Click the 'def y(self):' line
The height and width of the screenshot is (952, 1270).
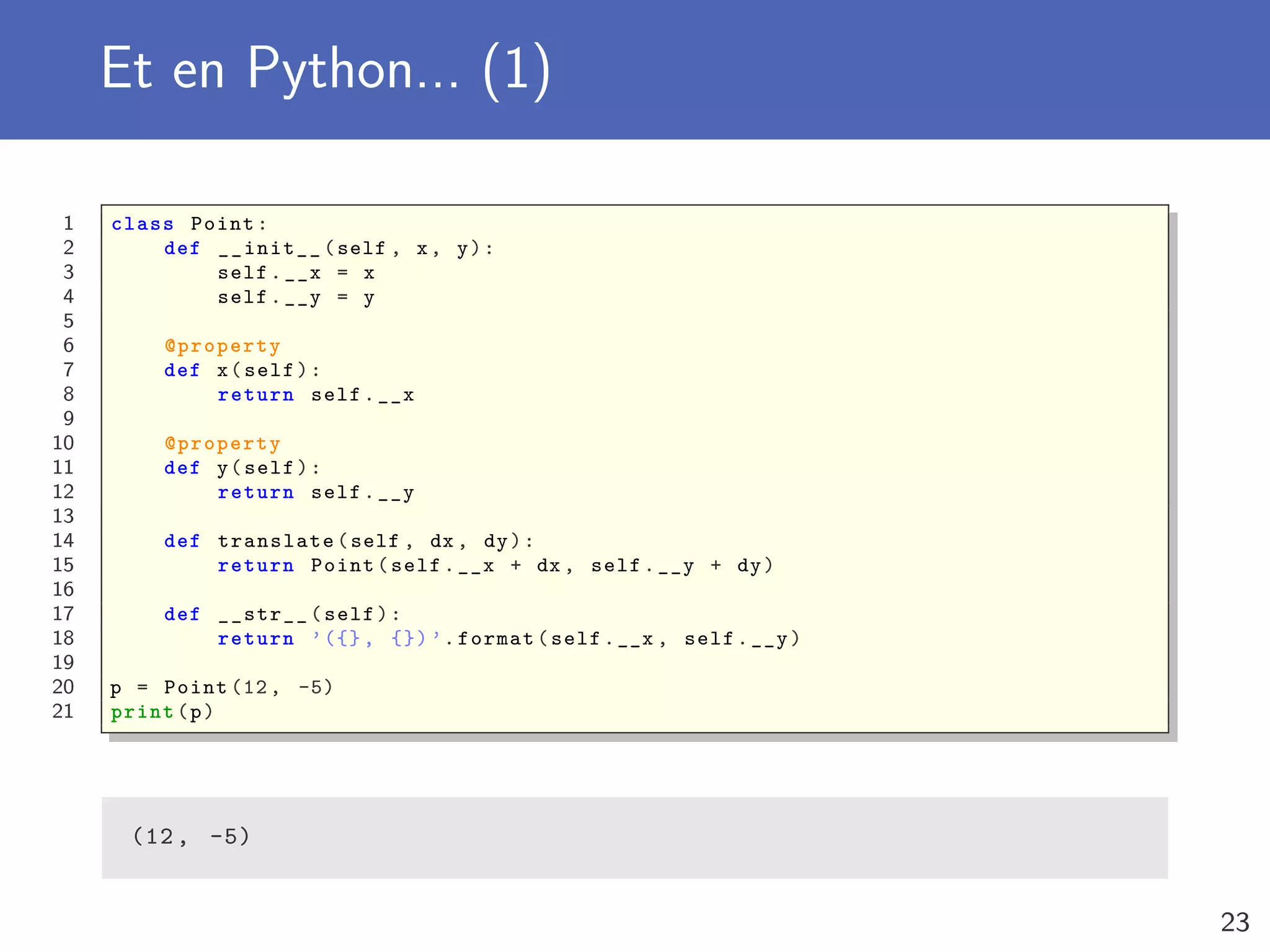[242, 468]
